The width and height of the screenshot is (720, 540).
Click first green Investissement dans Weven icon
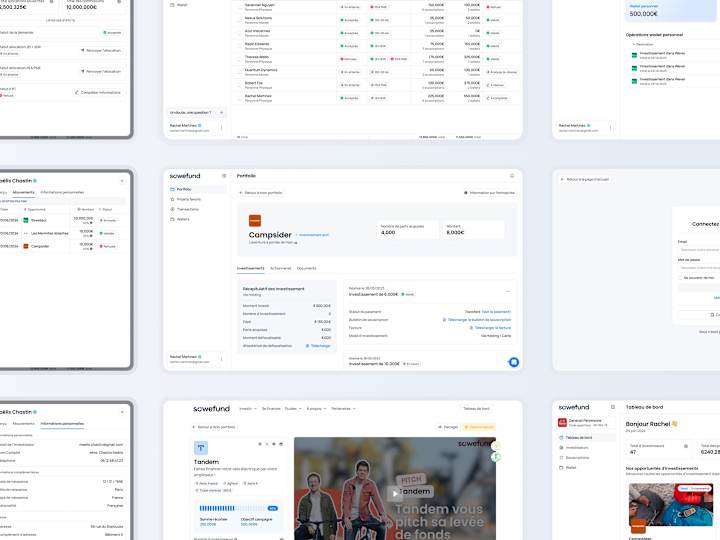pos(635,55)
